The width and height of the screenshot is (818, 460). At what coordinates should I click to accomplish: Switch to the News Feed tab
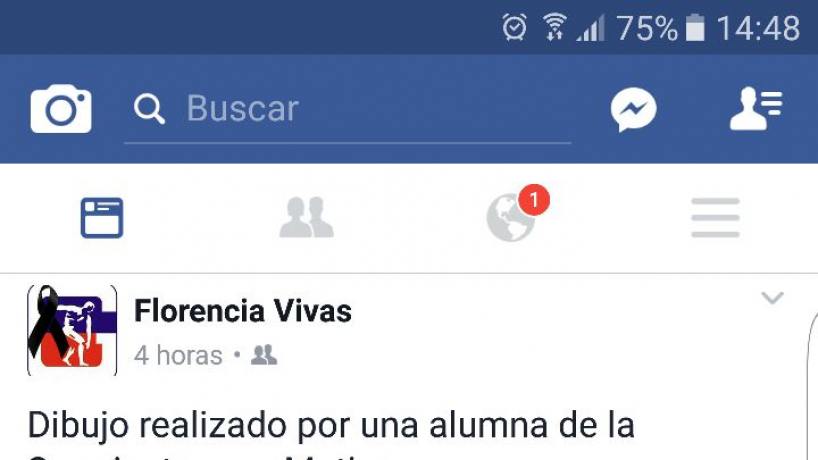tap(102, 217)
